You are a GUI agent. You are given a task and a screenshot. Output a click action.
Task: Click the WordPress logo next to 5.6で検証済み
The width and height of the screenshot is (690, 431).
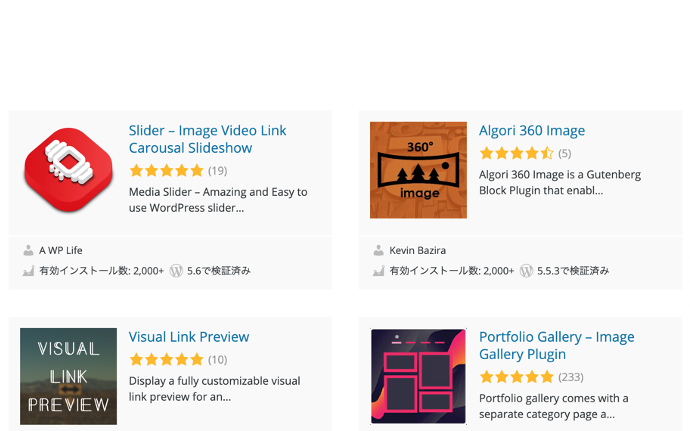click(x=176, y=270)
